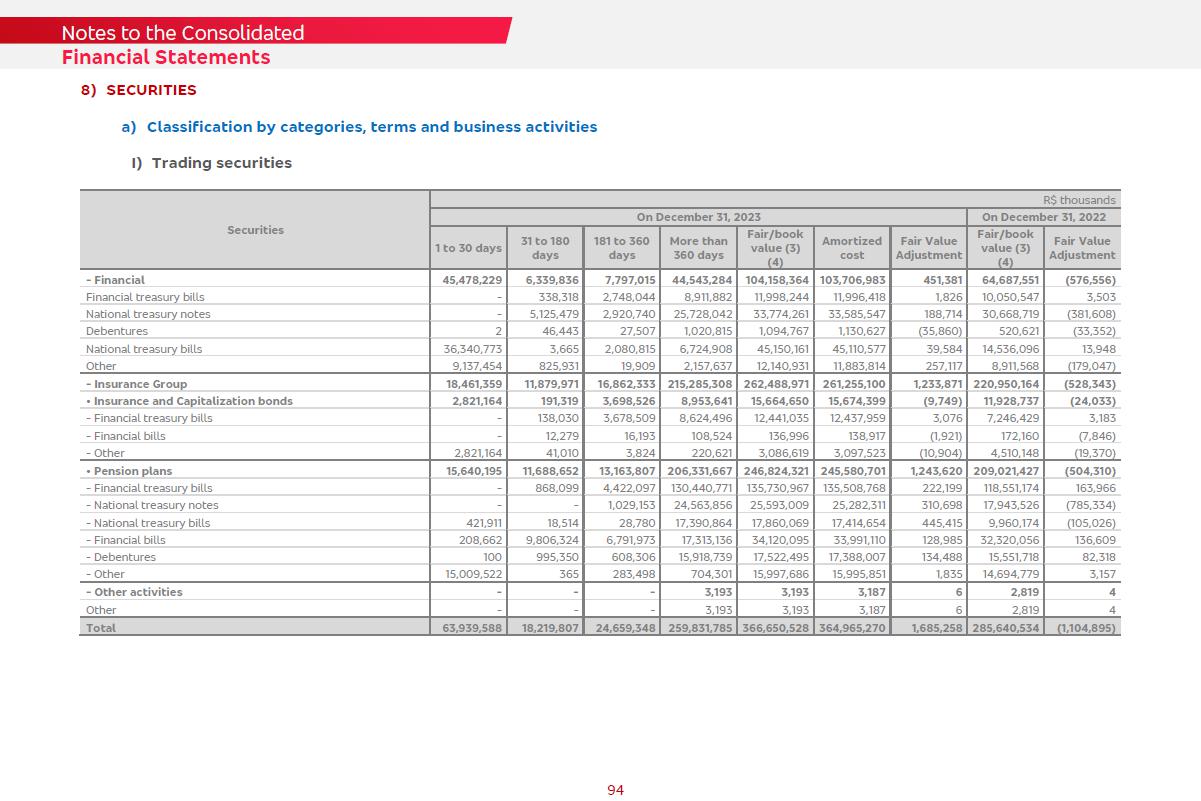Select the 'Amortized cost' column header
Screen dimensions: 1201x801
(851, 248)
